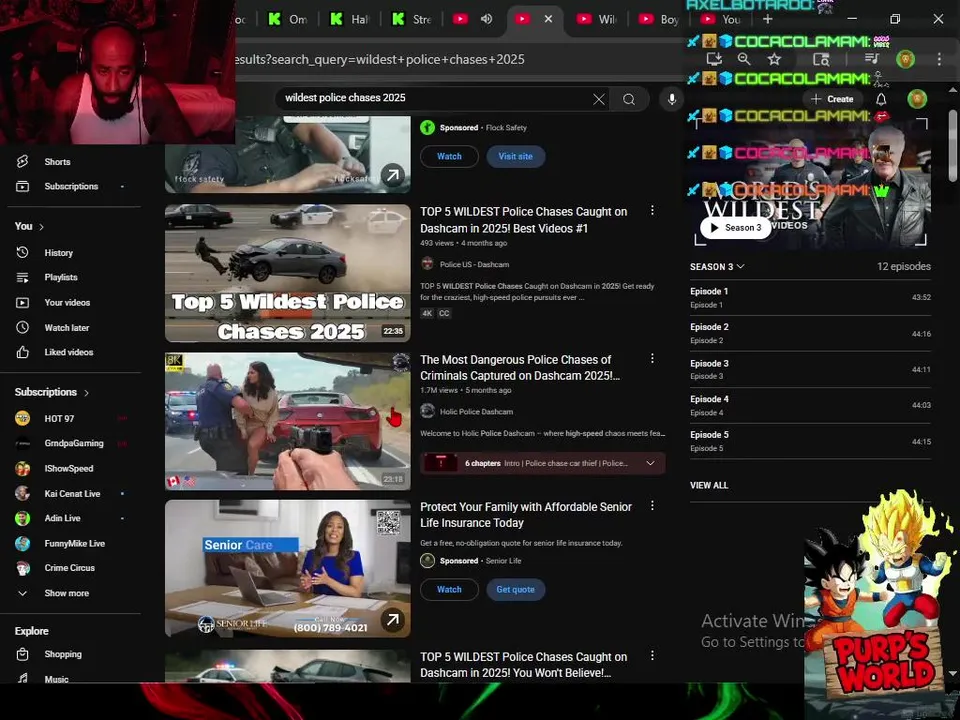
Task: Open the FunnyMike Live channel subscription
Action: pyautogui.click(x=74, y=543)
